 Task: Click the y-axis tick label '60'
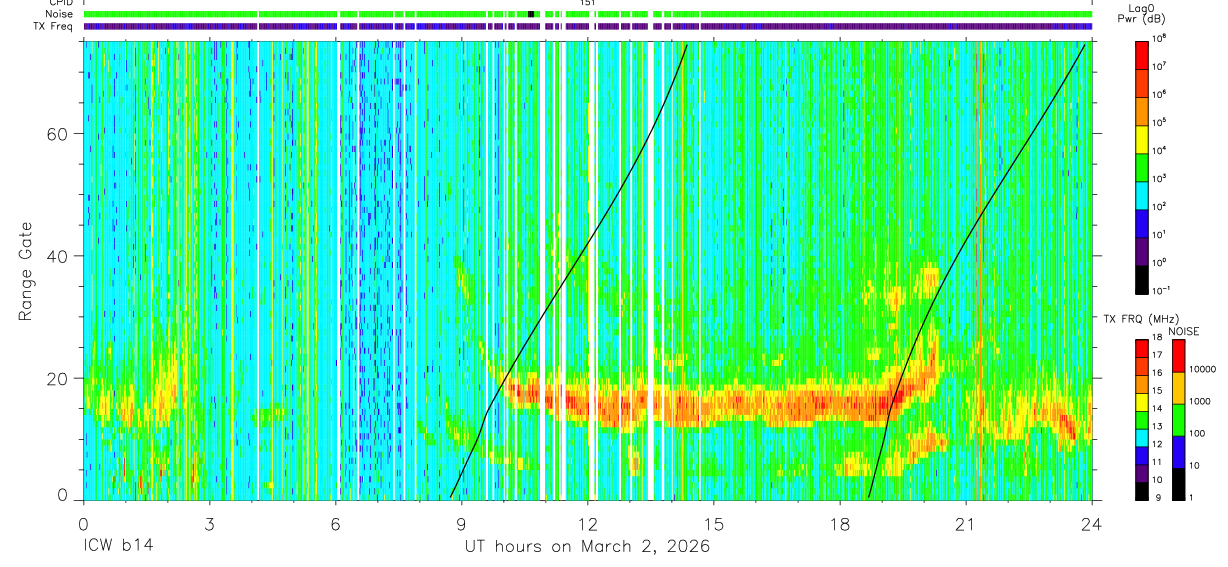click(58, 134)
